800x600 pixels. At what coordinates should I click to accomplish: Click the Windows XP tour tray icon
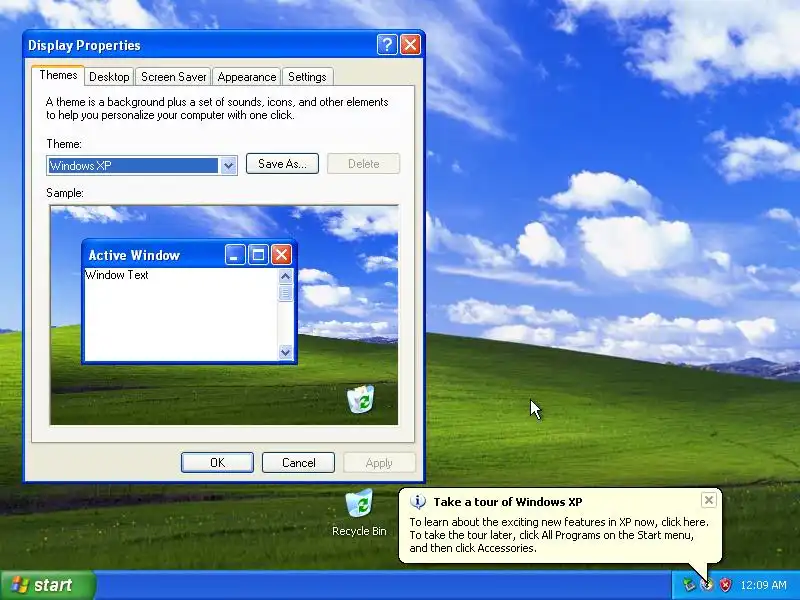(x=707, y=585)
